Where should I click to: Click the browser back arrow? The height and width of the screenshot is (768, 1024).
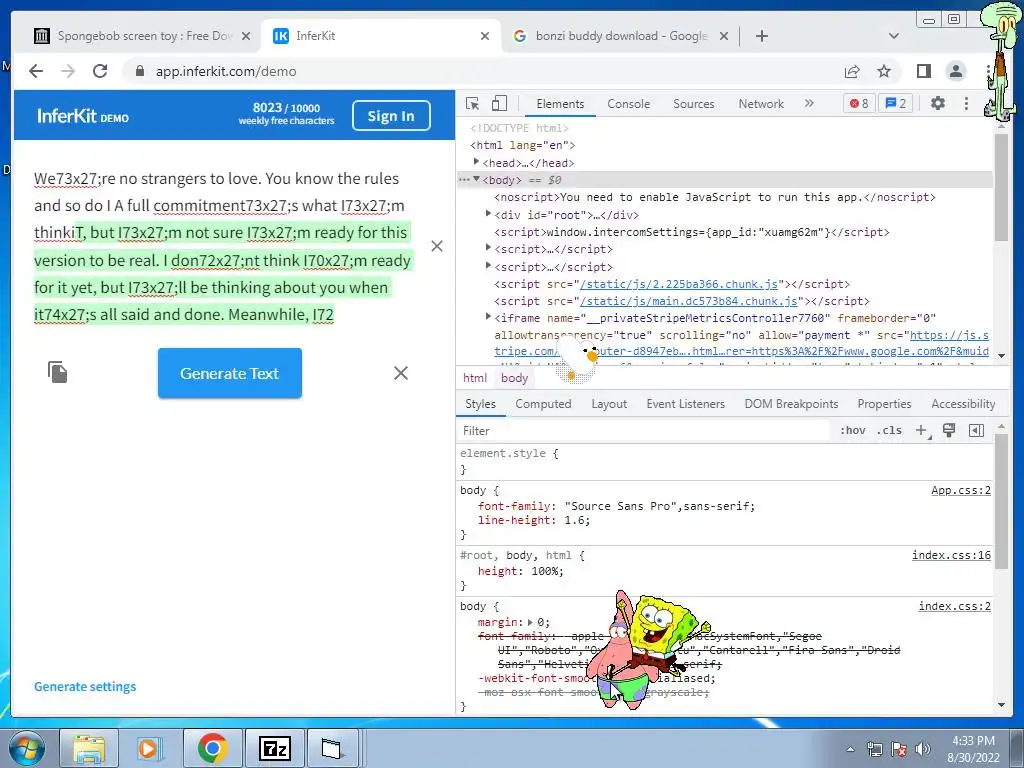36,71
